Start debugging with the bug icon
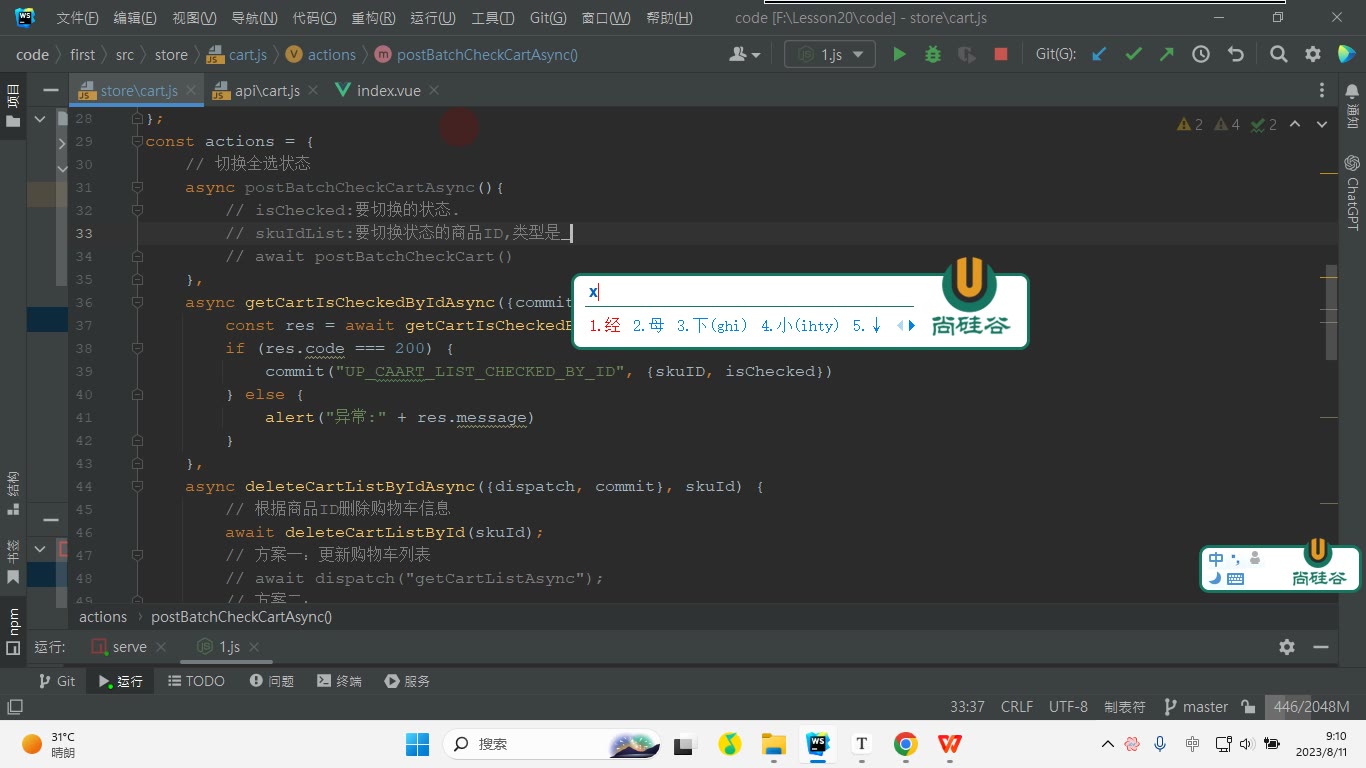Image resolution: width=1366 pixels, height=768 pixels. 933,54
